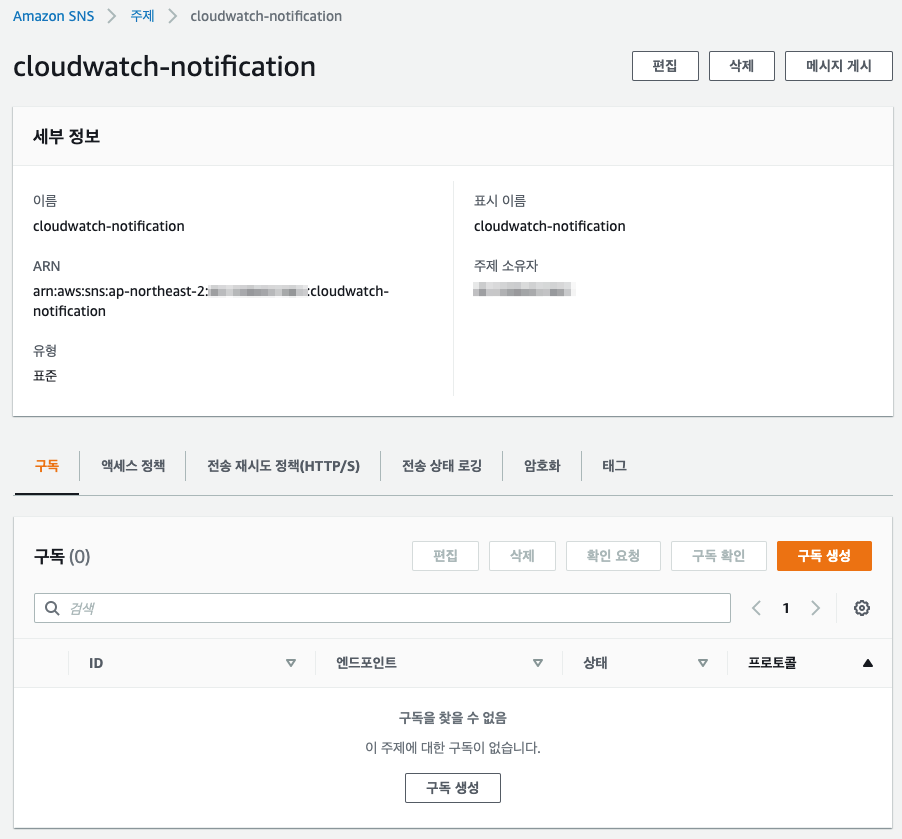The height and width of the screenshot is (839, 902).
Task: Click cloudwatch-notification value under 표시 이름
Action: [x=549, y=226]
